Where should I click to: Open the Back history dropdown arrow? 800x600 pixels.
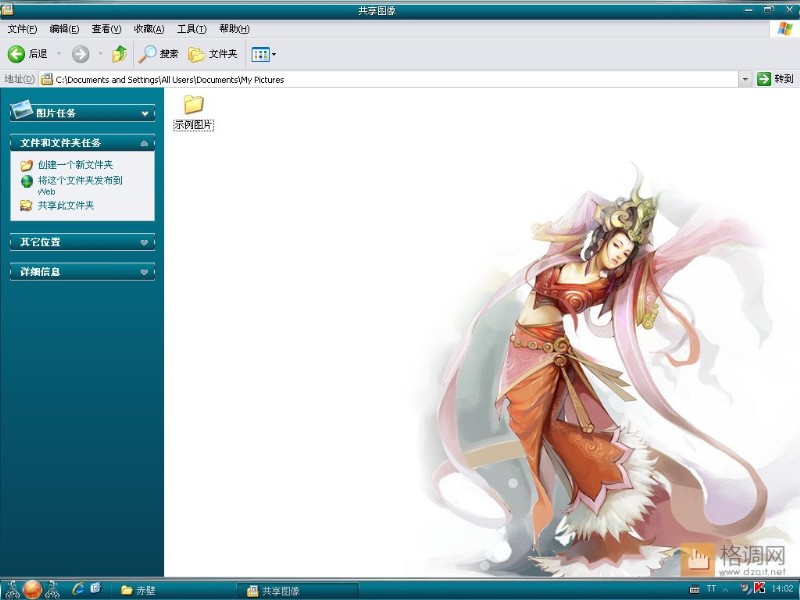(x=58, y=54)
